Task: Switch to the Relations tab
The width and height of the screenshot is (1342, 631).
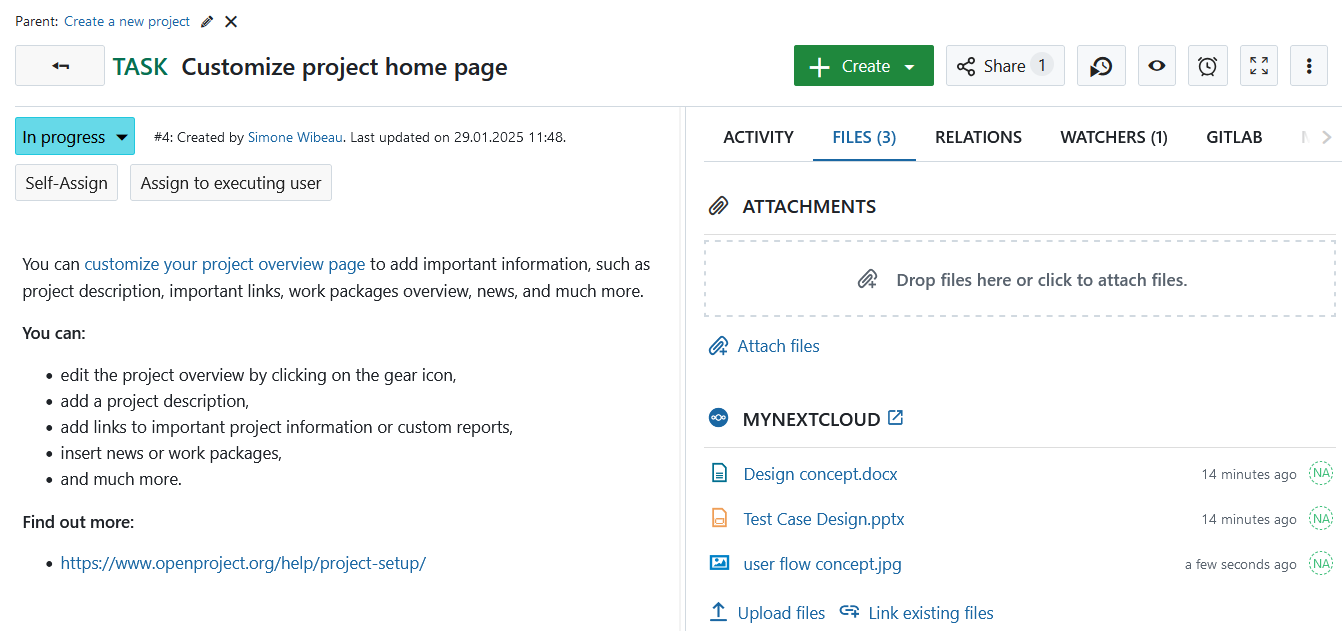Action: pos(978,137)
